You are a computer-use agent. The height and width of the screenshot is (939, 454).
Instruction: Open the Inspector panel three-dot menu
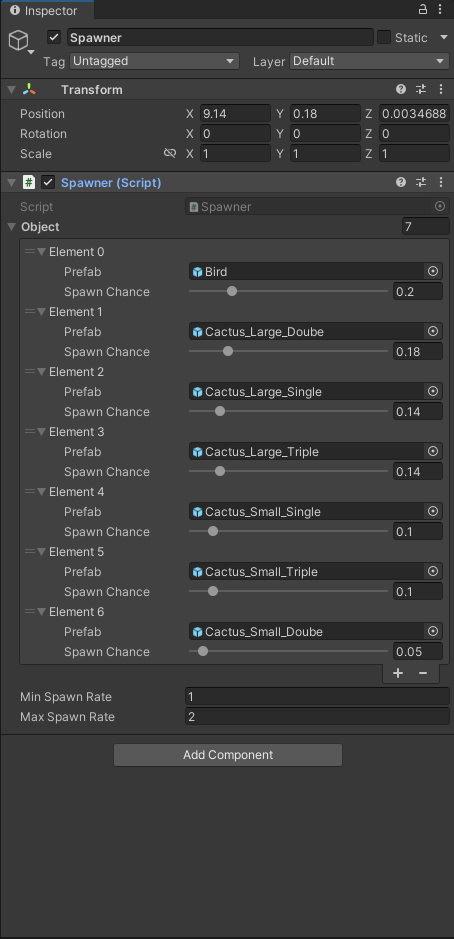click(440, 9)
